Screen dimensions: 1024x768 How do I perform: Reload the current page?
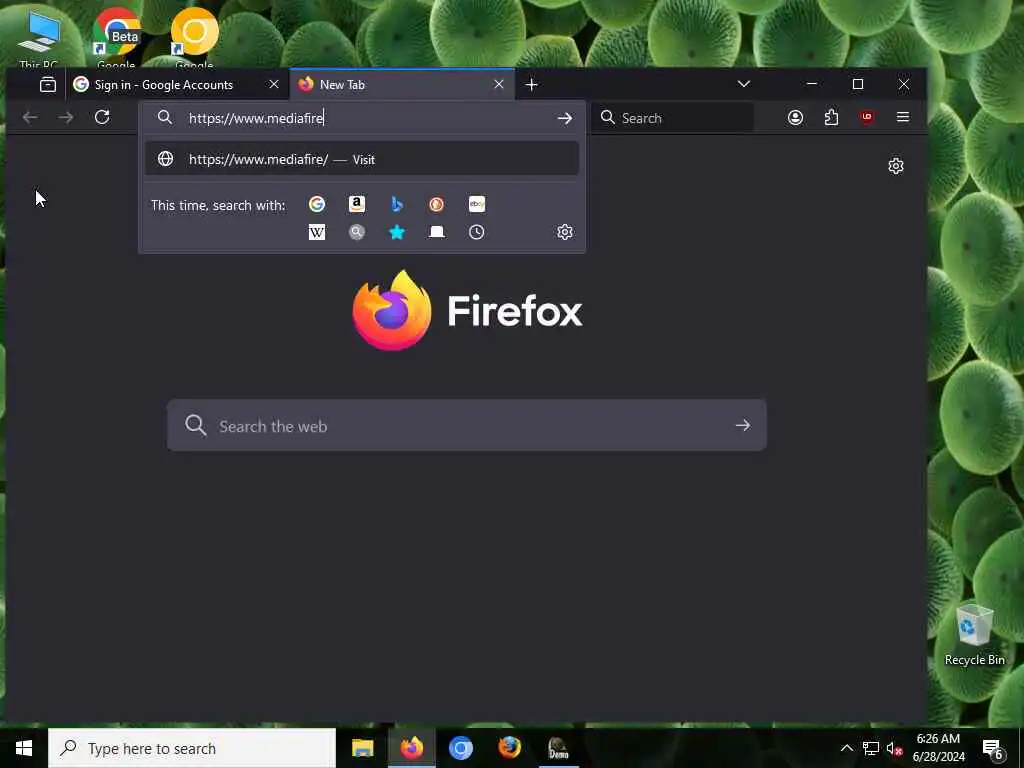click(102, 118)
